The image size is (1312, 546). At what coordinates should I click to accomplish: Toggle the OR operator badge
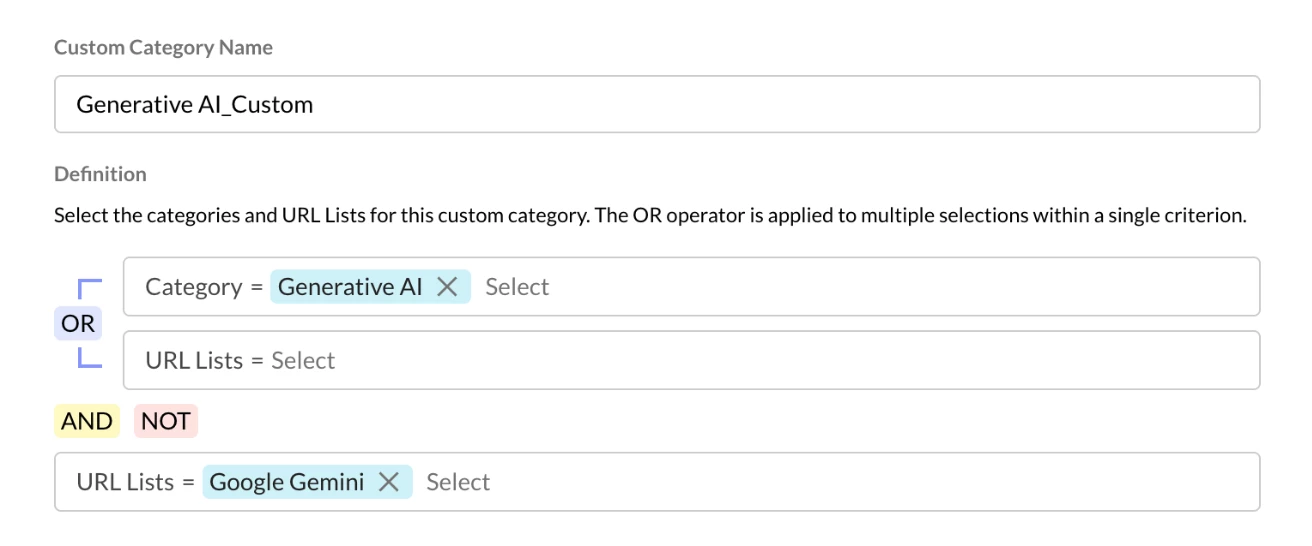click(x=78, y=324)
